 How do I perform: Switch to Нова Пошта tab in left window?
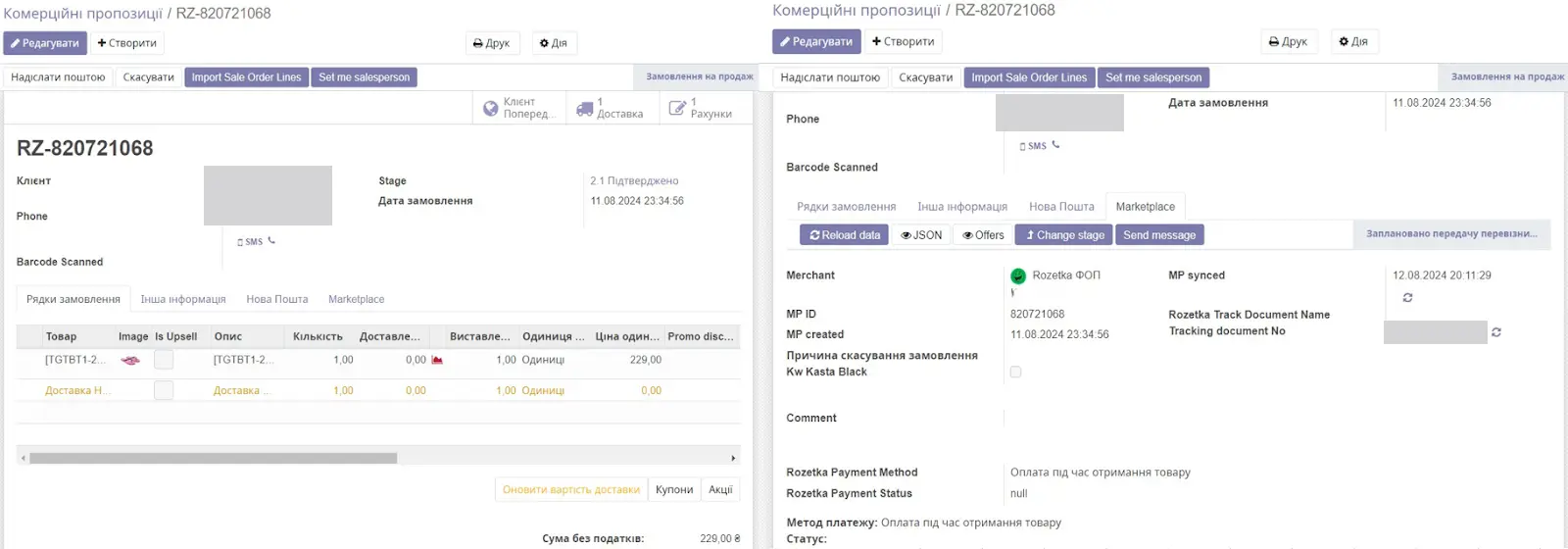277,299
